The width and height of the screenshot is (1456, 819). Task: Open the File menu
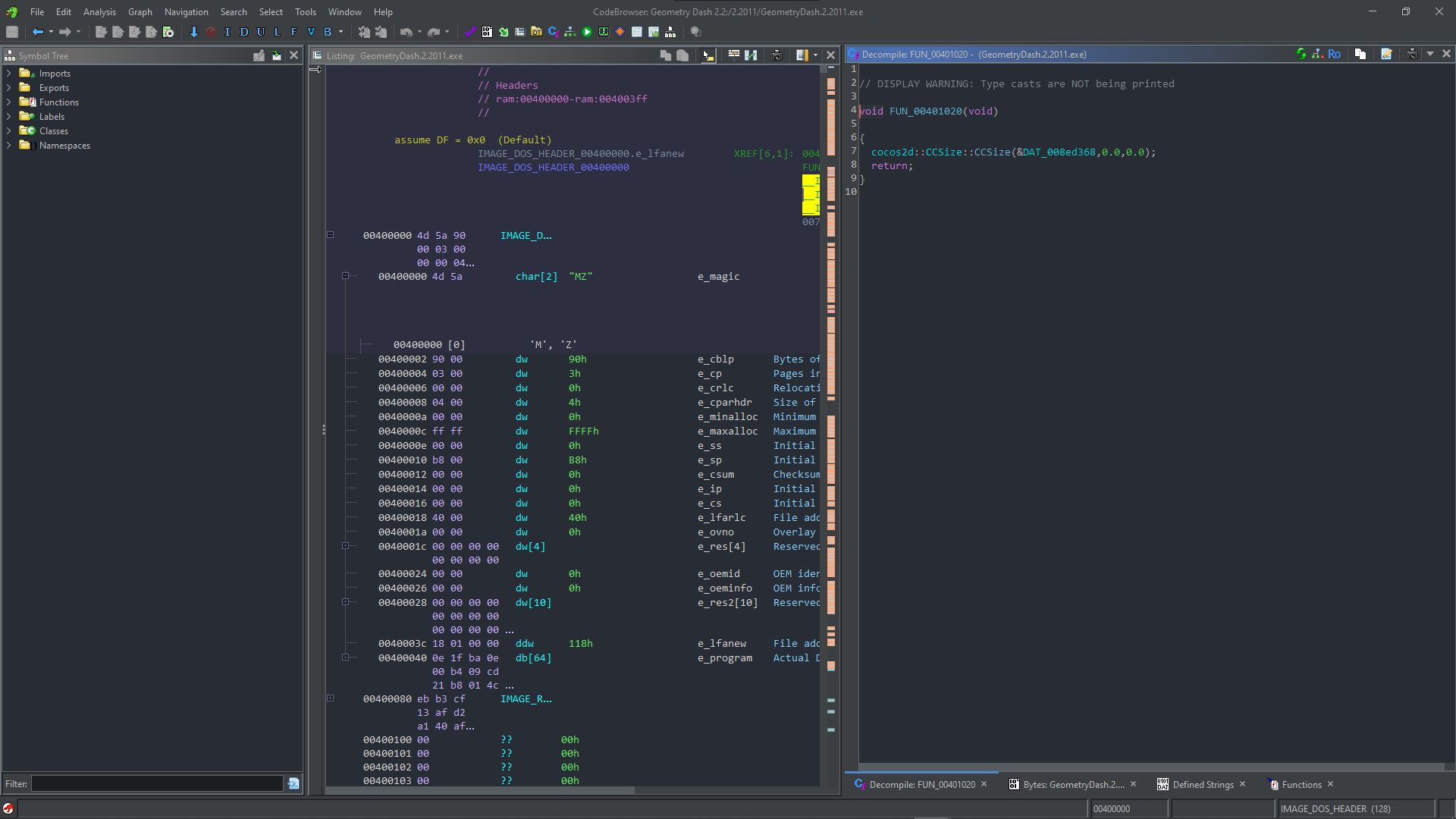click(37, 11)
